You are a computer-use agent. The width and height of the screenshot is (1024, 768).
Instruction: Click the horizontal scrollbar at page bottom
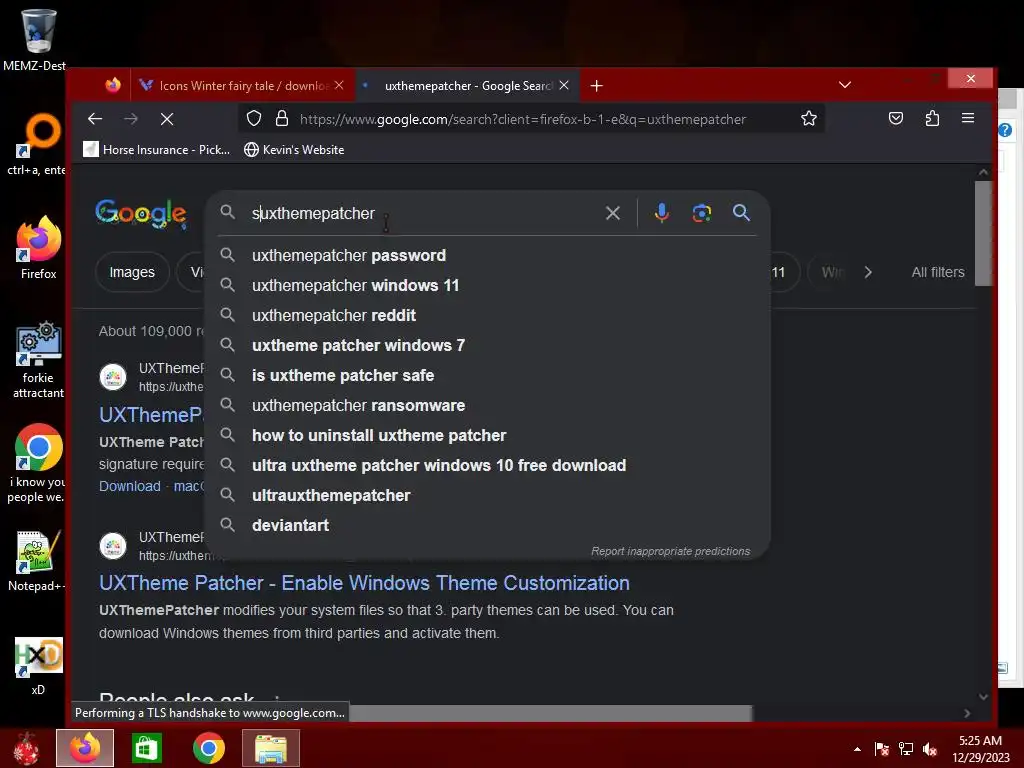(551, 713)
